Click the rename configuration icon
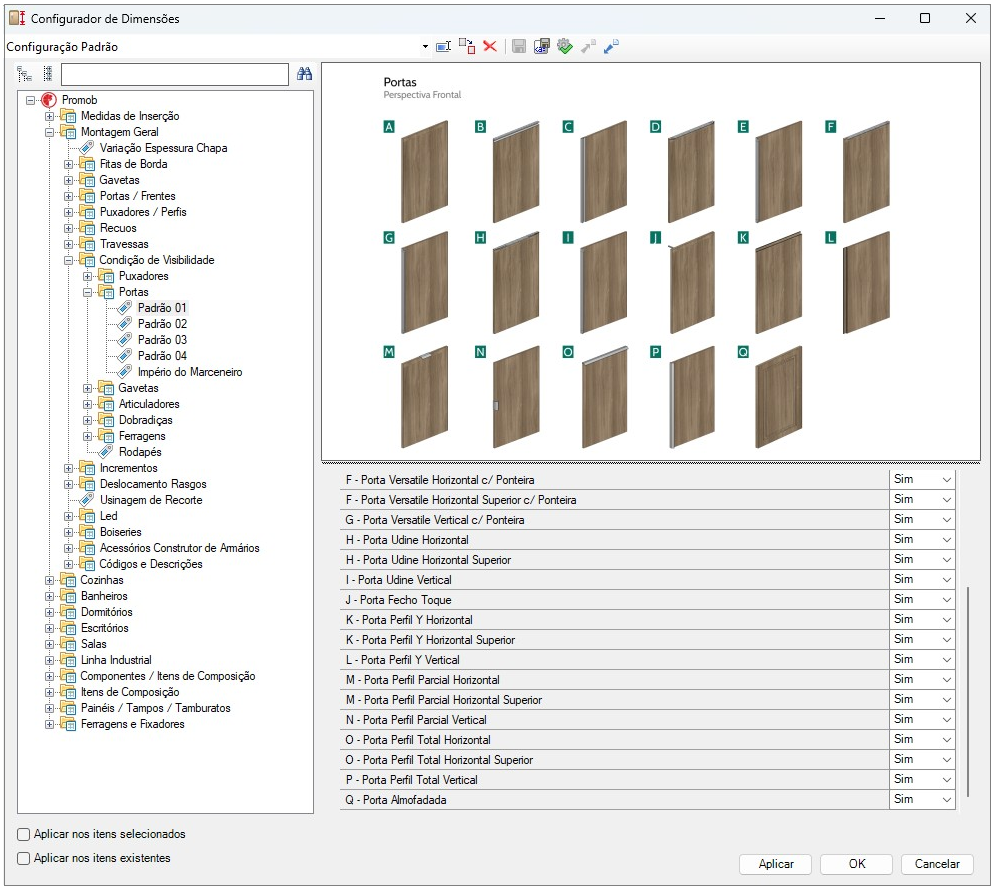Image resolution: width=996 pixels, height=893 pixels. (x=443, y=46)
